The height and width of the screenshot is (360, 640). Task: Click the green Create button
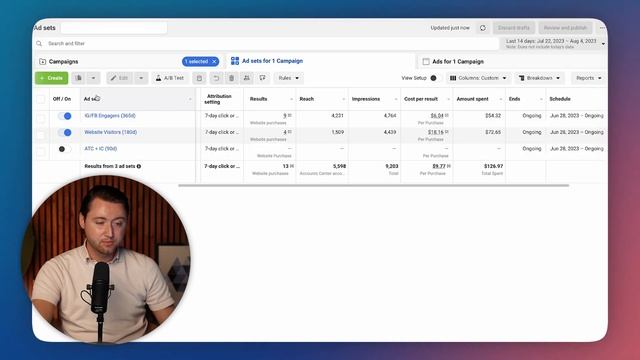coord(51,78)
